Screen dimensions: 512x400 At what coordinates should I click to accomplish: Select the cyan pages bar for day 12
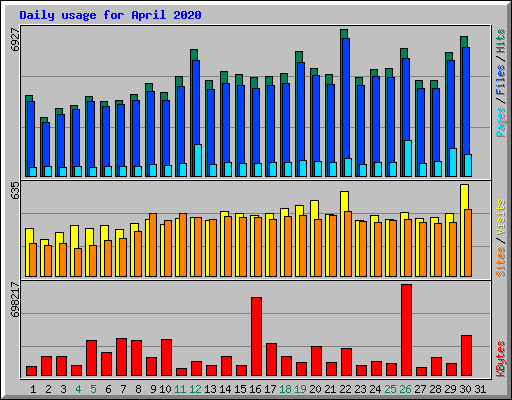coord(198,160)
